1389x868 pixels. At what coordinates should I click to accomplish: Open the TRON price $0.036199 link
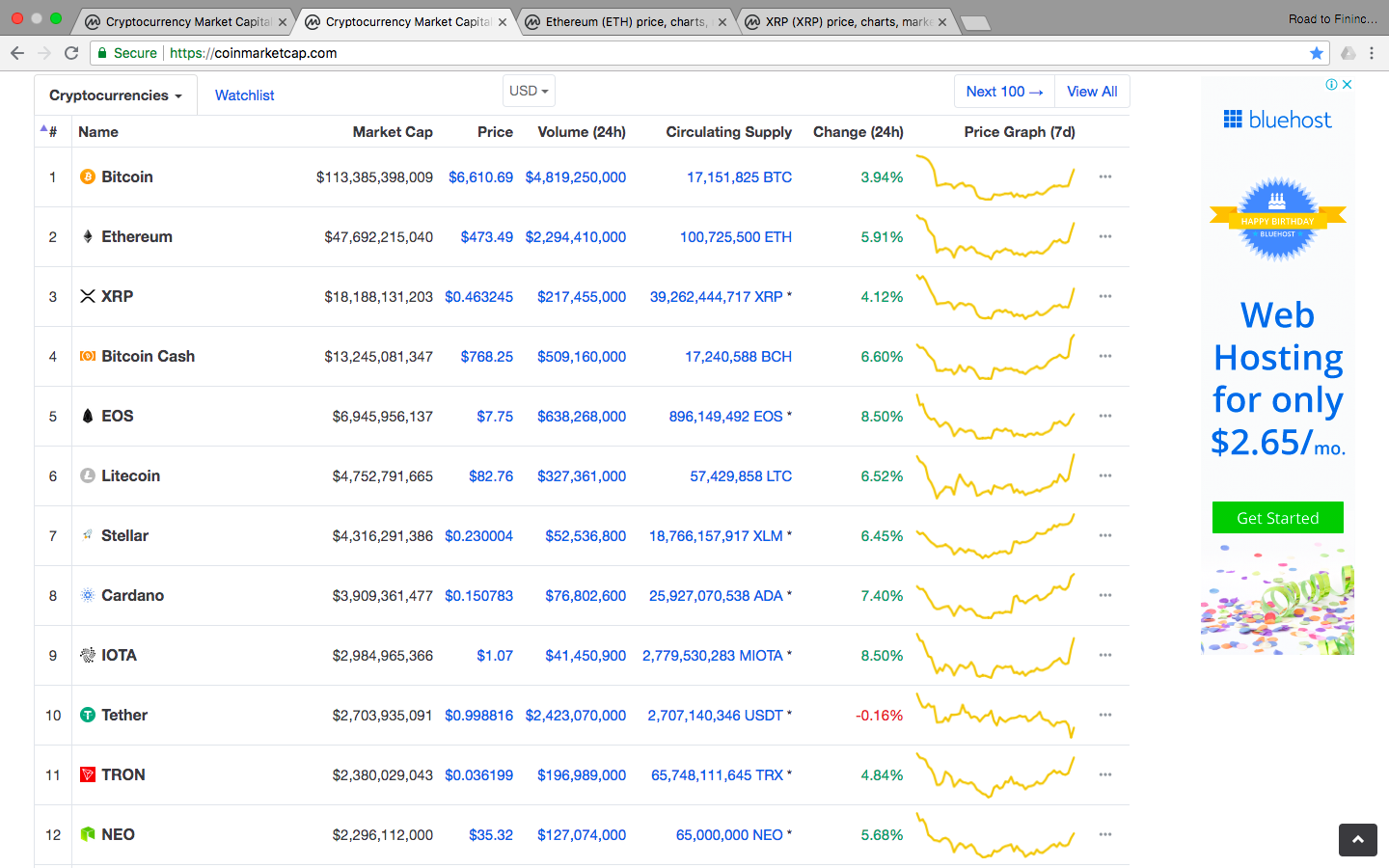pos(479,774)
